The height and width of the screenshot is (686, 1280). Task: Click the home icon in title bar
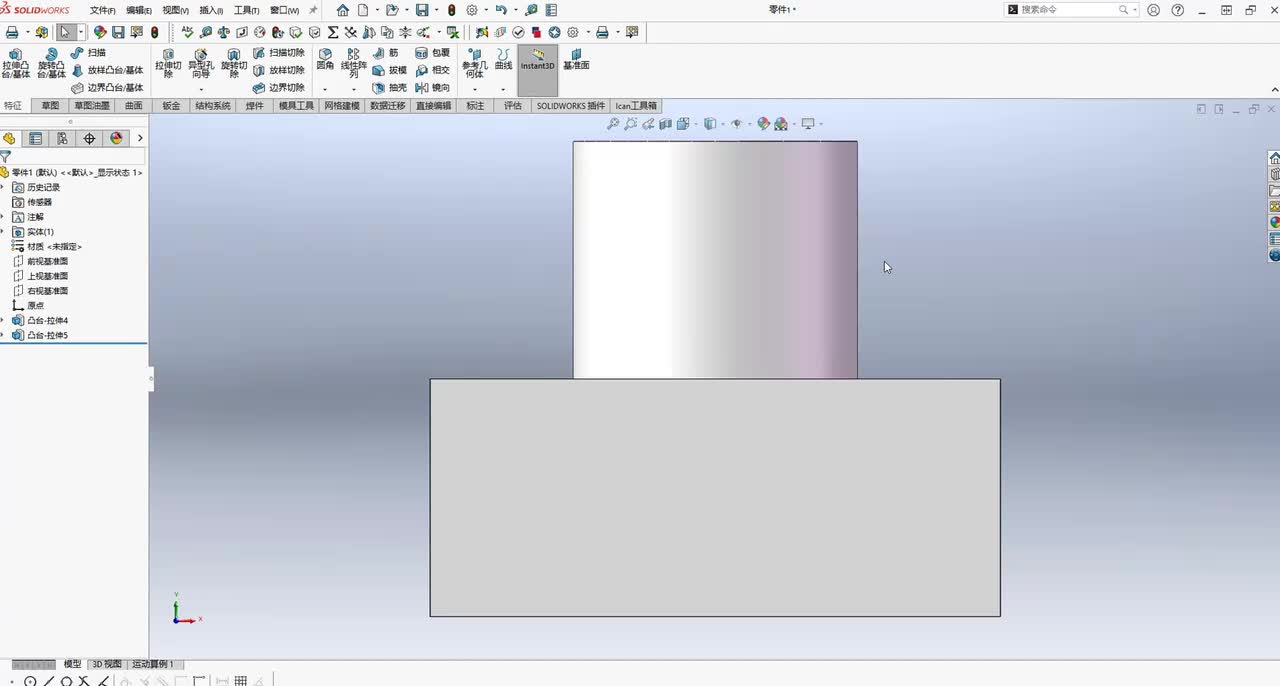(x=343, y=10)
